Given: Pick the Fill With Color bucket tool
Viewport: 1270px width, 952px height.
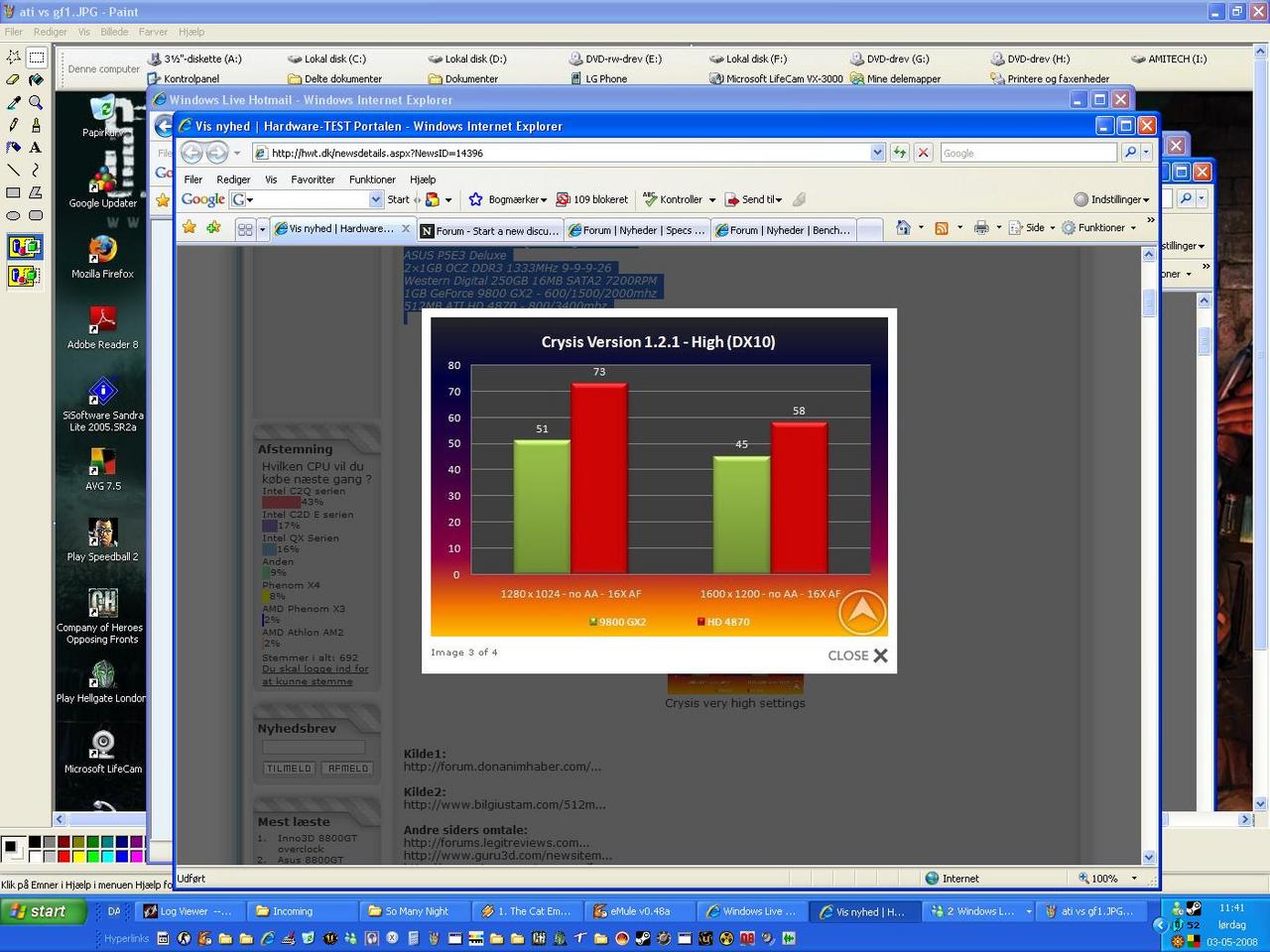Looking at the screenshot, I should 36,80.
